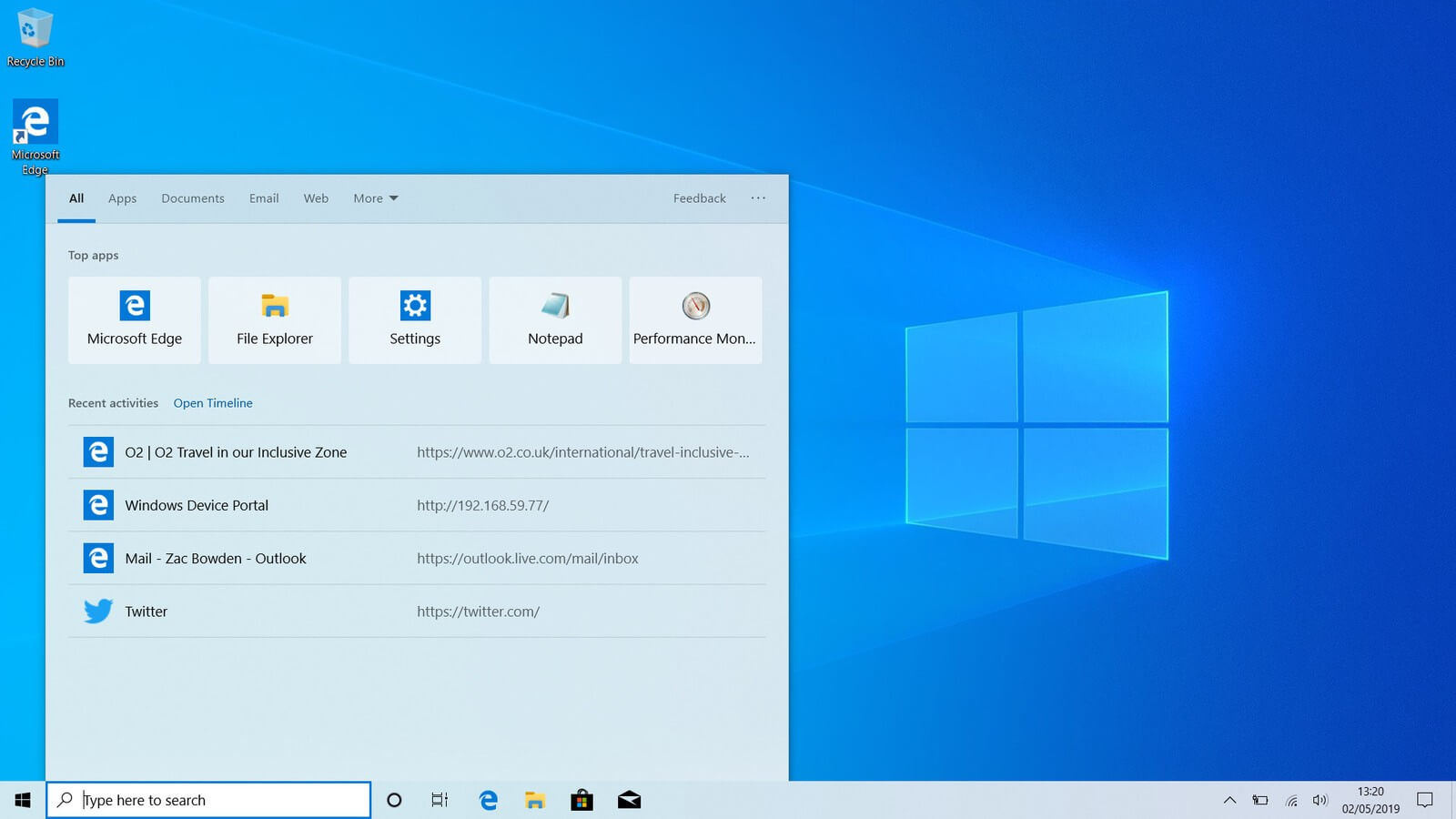
Task: Launch Microsoft Store from the taskbar
Action: point(581,800)
